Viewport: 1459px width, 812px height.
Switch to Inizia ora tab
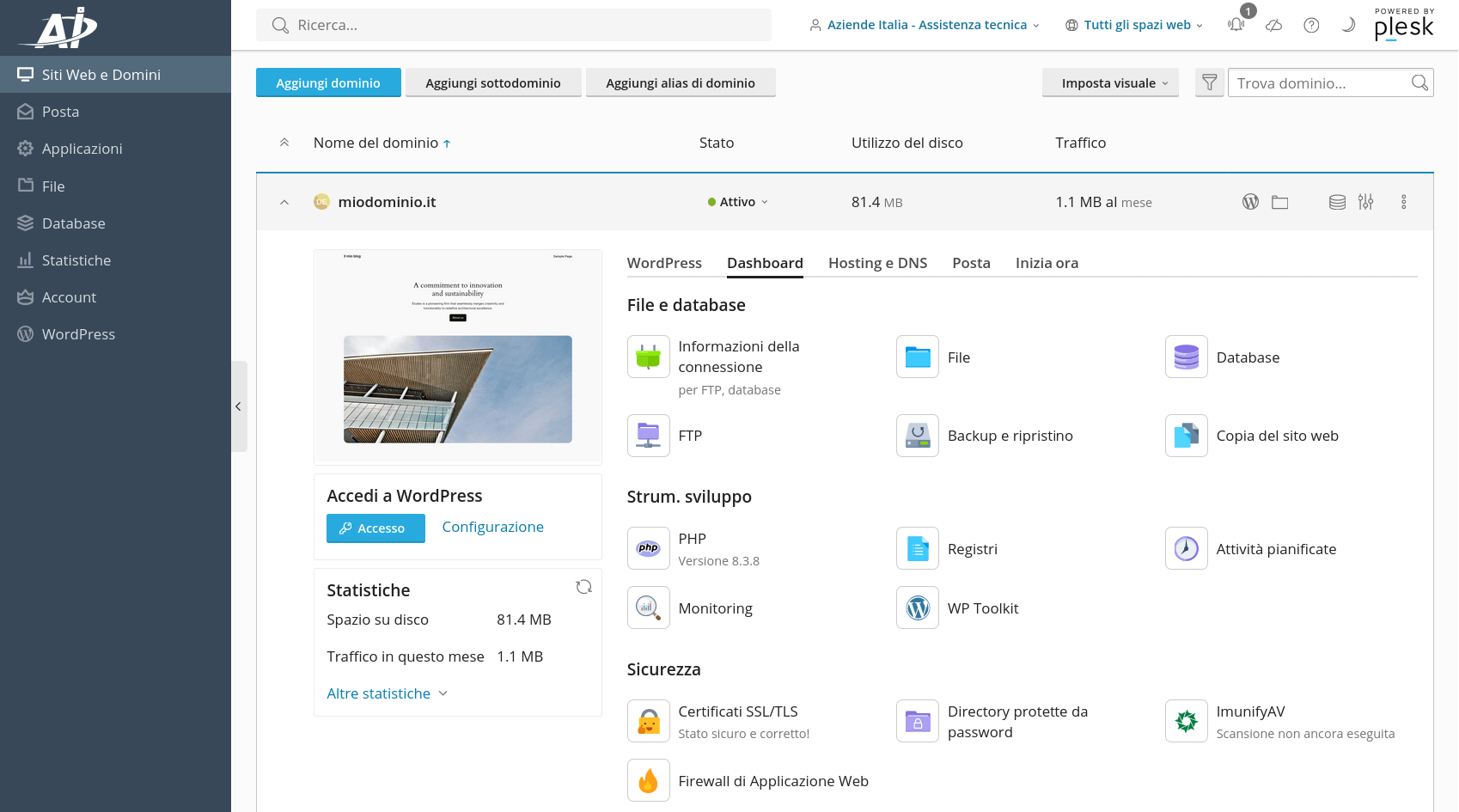[x=1047, y=263]
